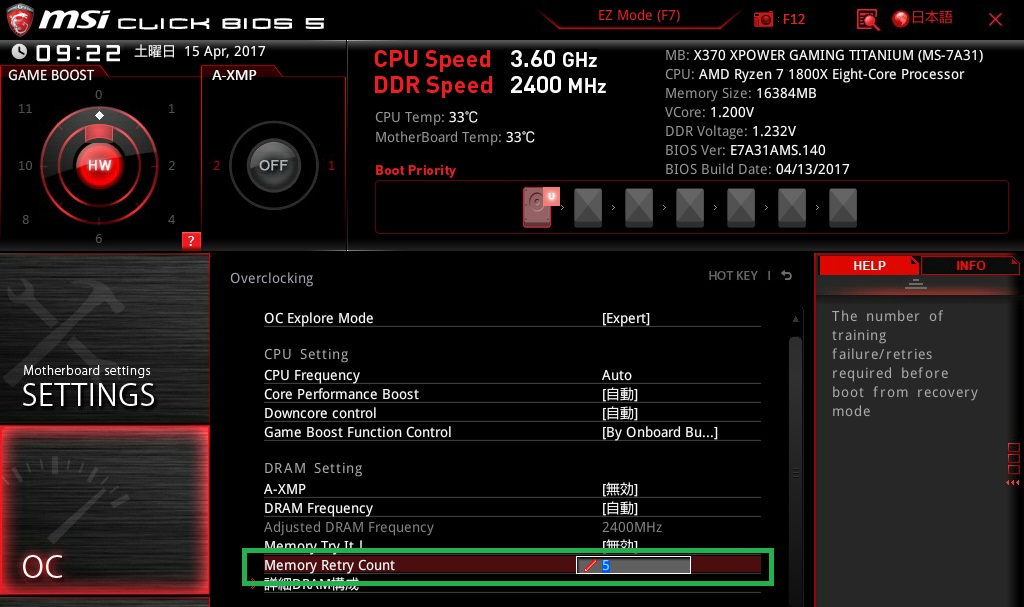Click the BIOS Ver E7A31AMS.140 line

745,150
